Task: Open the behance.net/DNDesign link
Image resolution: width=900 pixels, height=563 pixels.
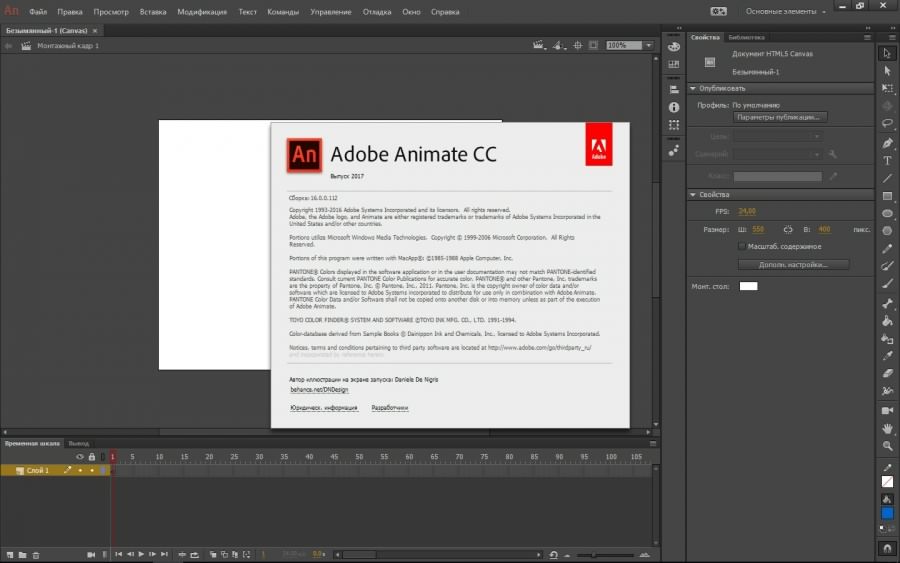Action: point(312,389)
